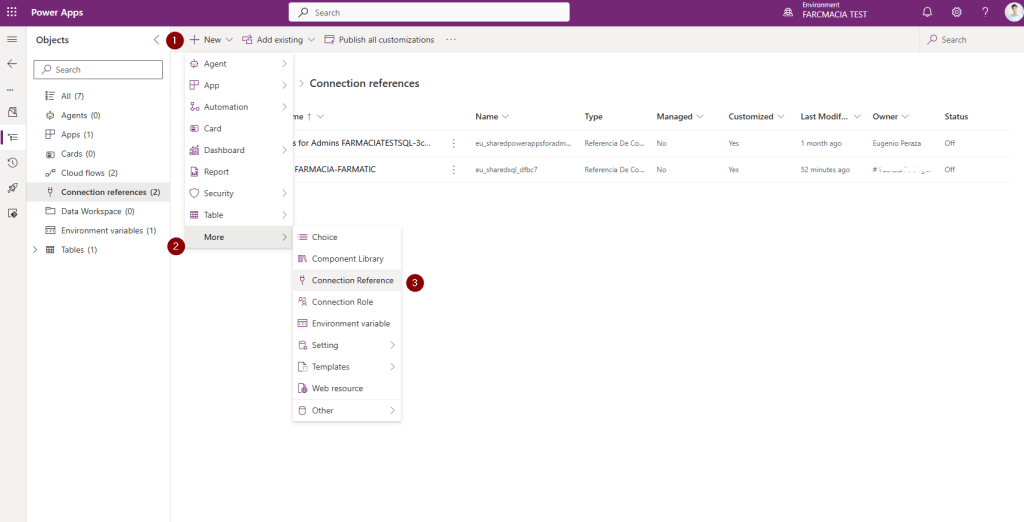1024x522 pixels.
Task: Choose Environment variable in More submenu
Action: coord(350,324)
